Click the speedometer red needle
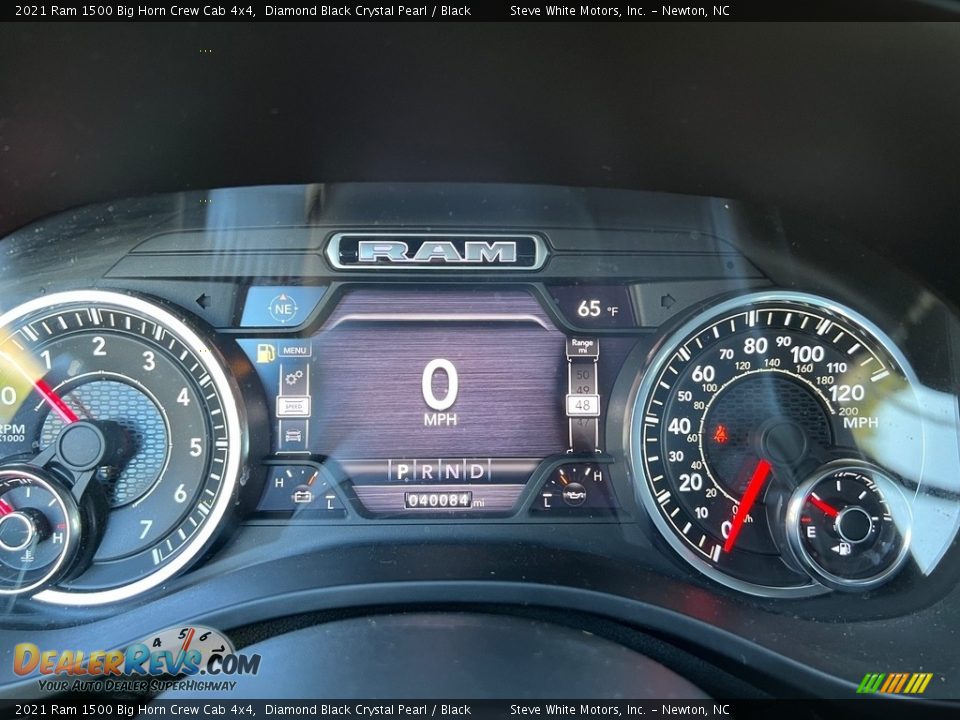This screenshot has height=720, width=960. (x=746, y=506)
